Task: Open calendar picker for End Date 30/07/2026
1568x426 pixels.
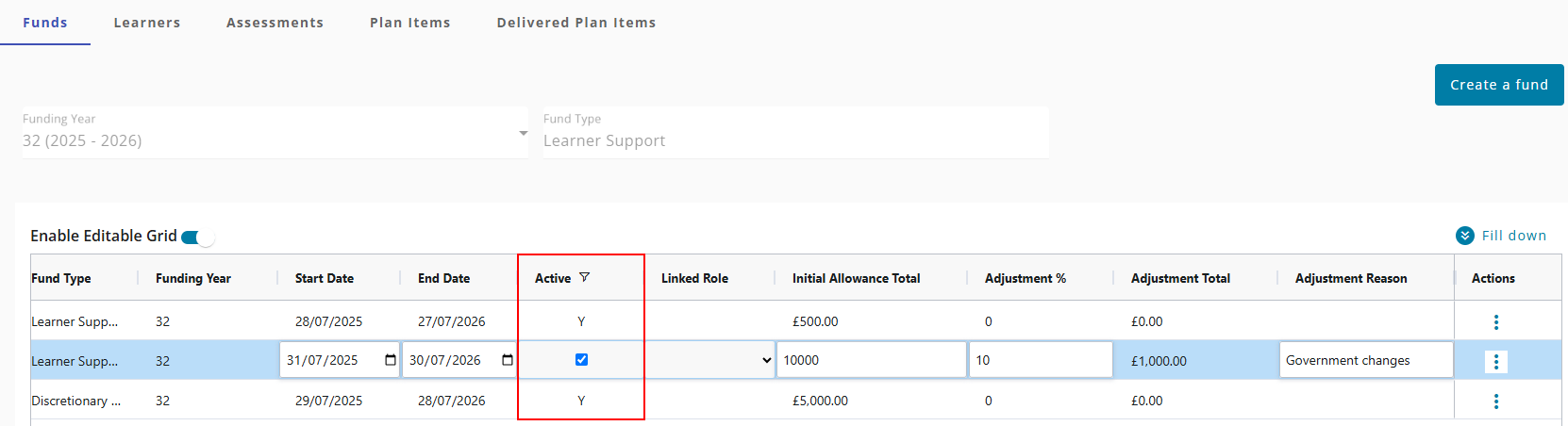Action: [x=508, y=360]
